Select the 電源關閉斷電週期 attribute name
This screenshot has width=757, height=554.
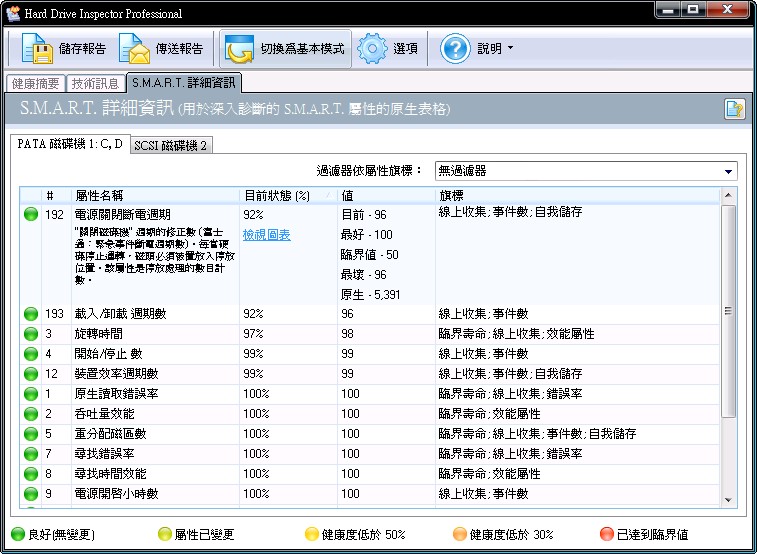pyautogui.click(x=123, y=215)
